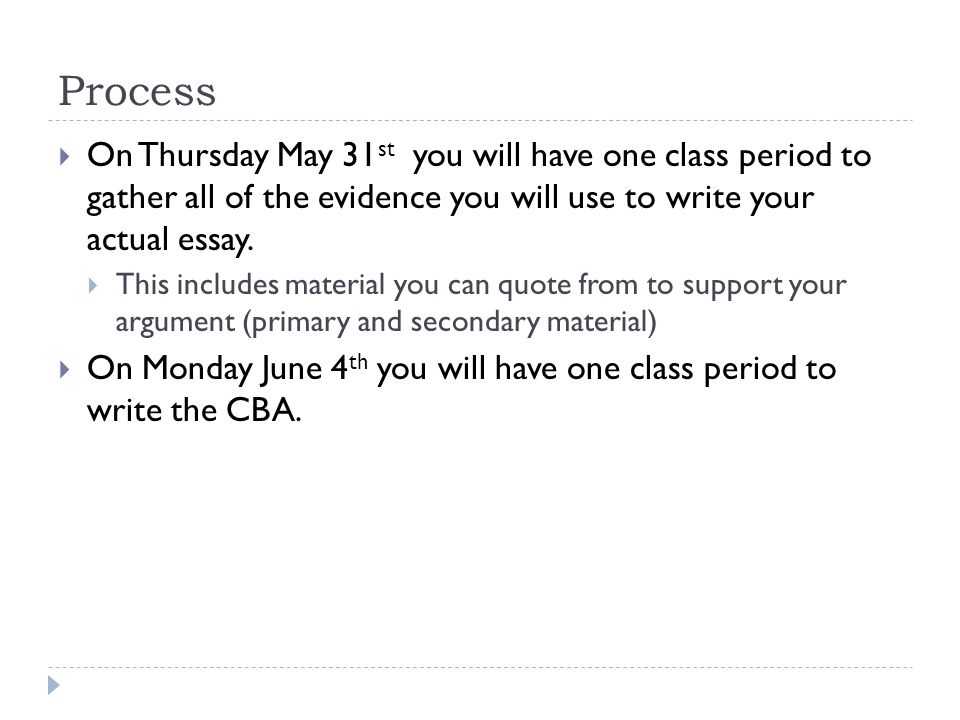Screen dimensions: 960x720
Task: Click the dashed divider line under the title
Action: (x=480, y=121)
